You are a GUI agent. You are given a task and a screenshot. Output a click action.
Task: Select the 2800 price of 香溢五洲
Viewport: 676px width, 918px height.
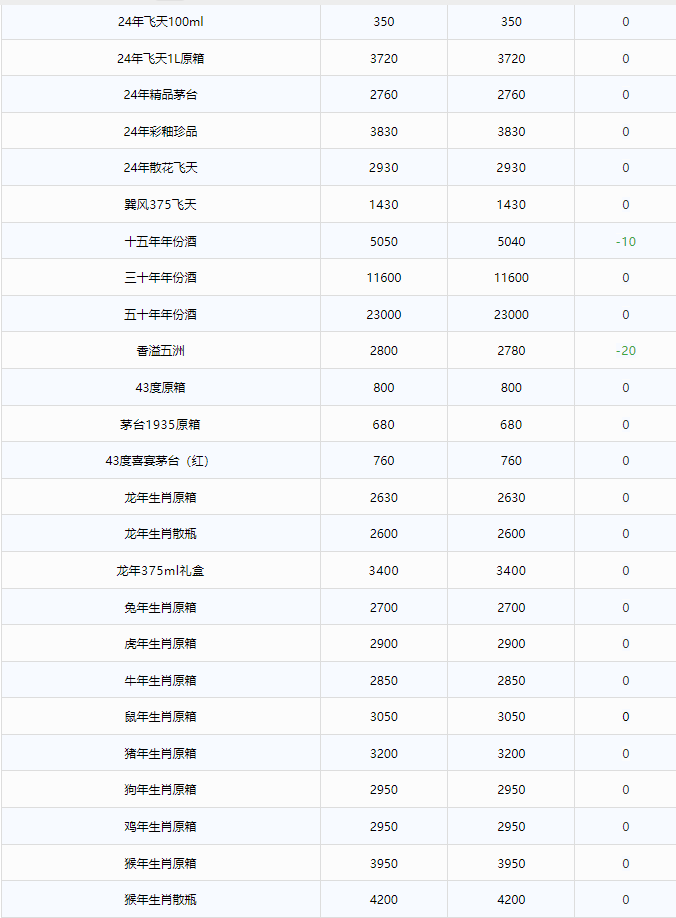pyautogui.click(x=384, y=351)
